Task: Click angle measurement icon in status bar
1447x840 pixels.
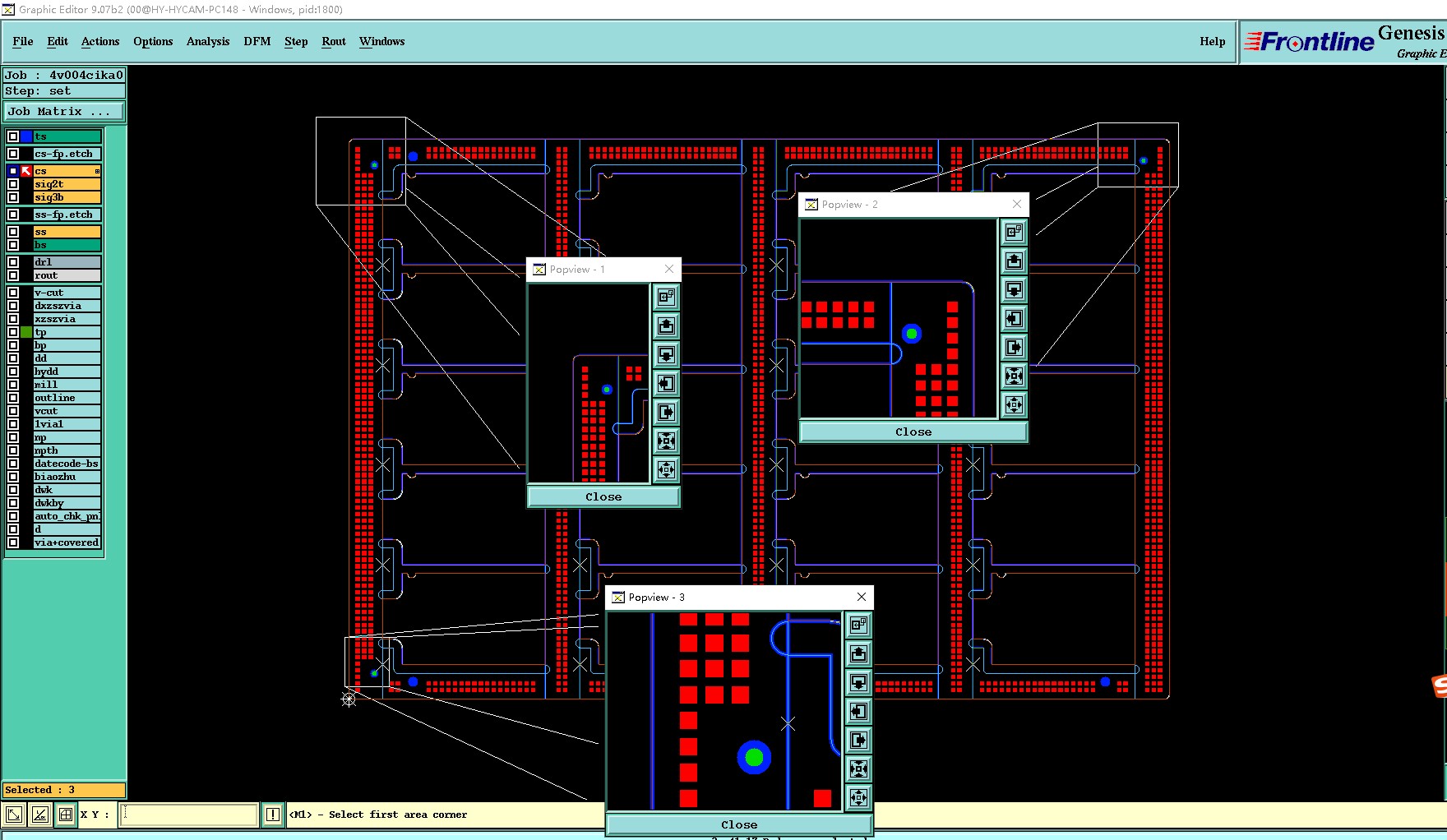Action: point(40,815)
